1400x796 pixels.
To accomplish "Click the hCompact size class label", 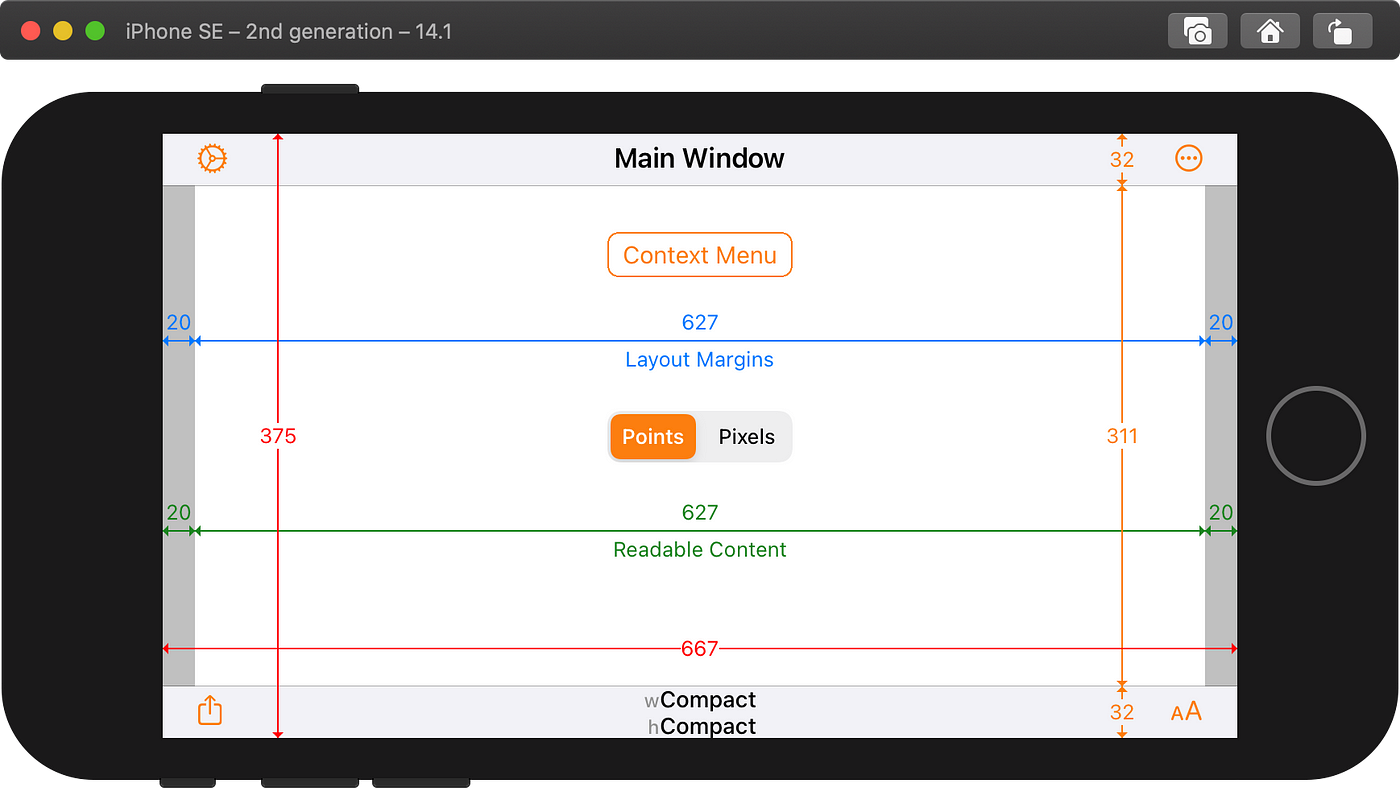I will pos(702,727).
